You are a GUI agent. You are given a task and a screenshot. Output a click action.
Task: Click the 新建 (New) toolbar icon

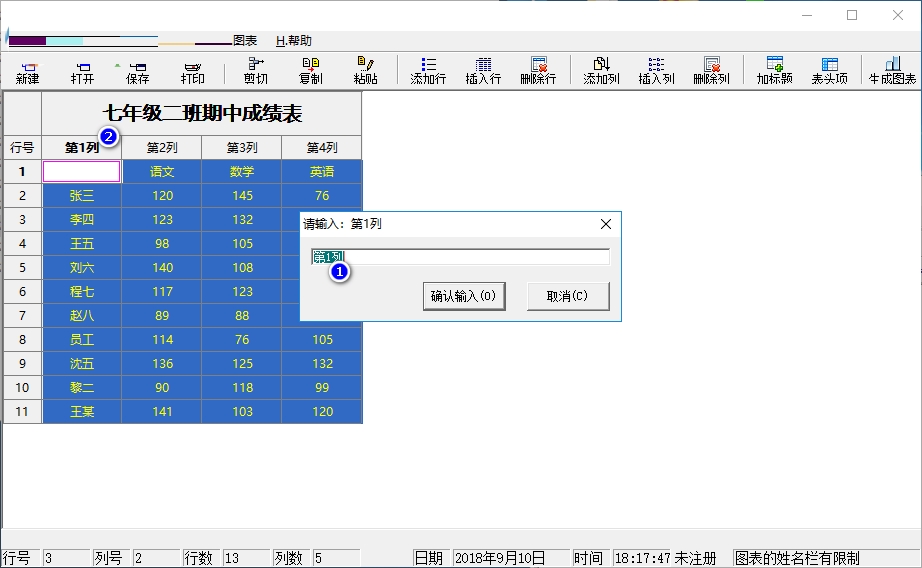point(27,70)
